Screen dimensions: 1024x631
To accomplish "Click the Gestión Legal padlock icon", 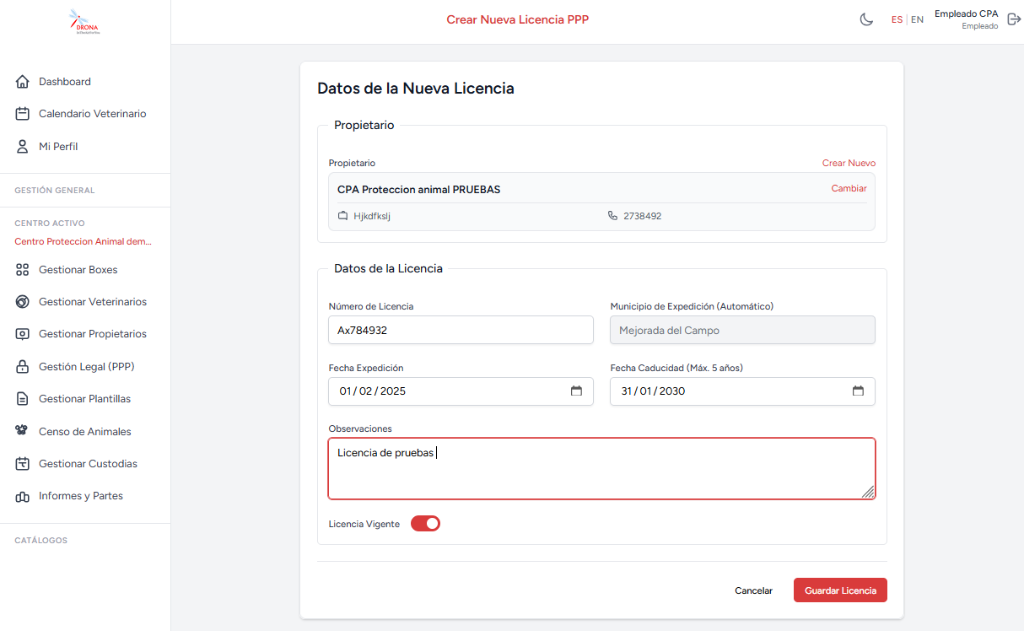I will 22,366.
